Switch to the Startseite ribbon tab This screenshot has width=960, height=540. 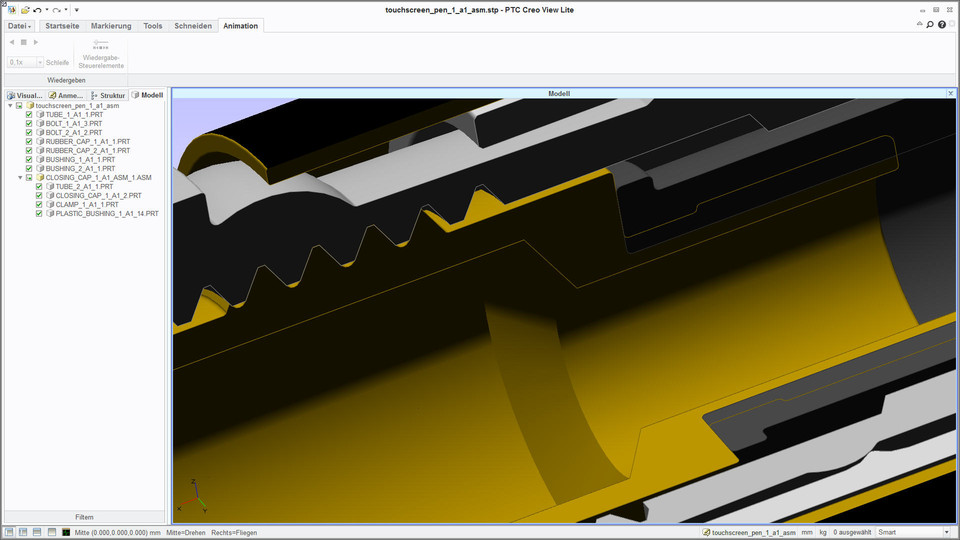tap(62, 26)
